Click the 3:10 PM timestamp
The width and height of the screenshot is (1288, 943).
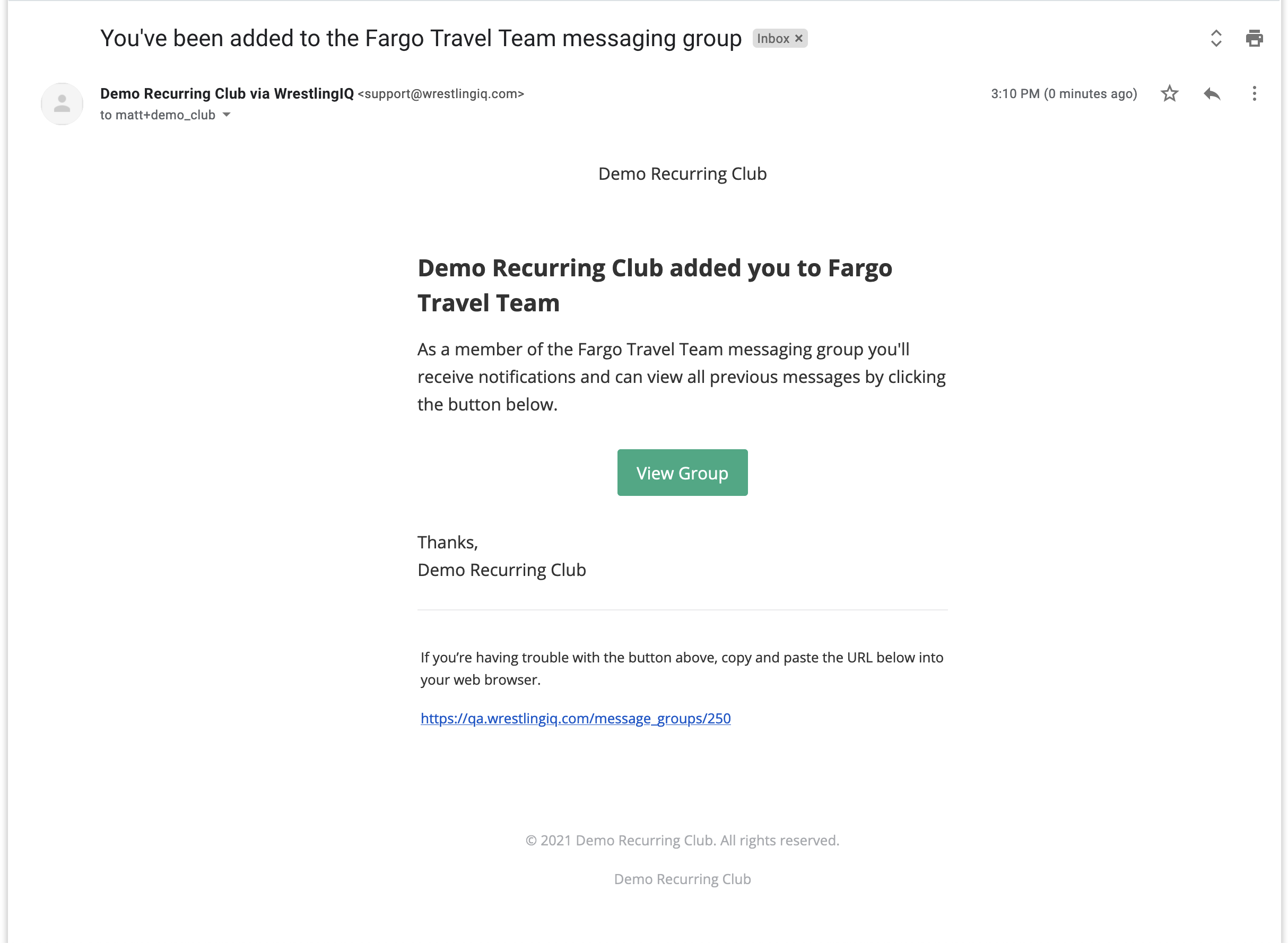(x=1063, y=94)
